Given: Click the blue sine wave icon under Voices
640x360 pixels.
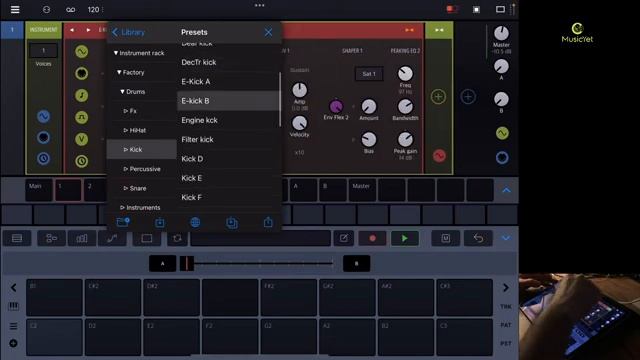Looking at the screenshot, I should [44, 117].
